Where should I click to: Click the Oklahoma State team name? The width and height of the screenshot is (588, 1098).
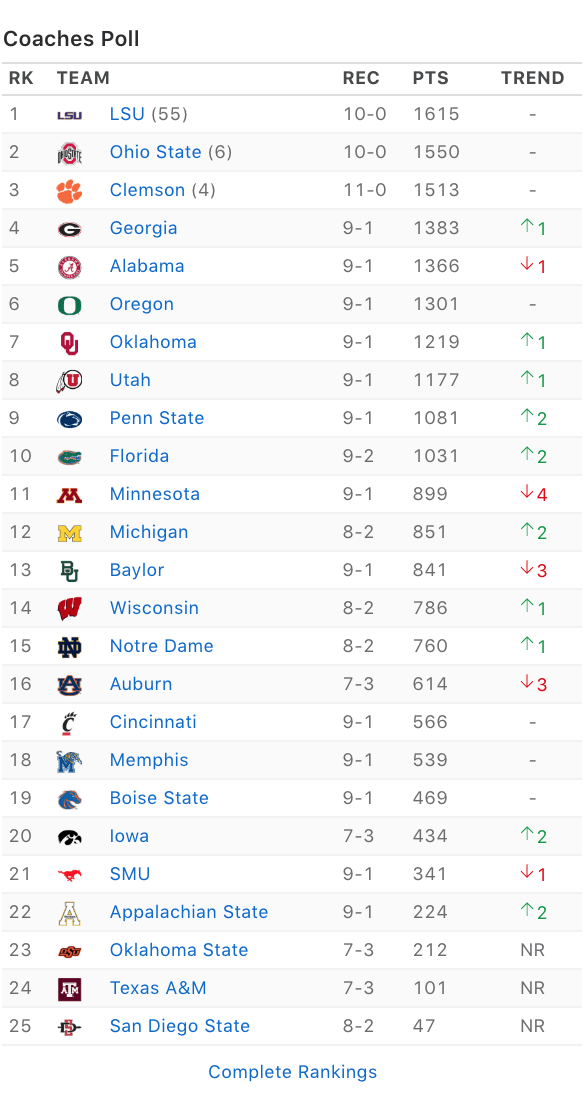179,950
